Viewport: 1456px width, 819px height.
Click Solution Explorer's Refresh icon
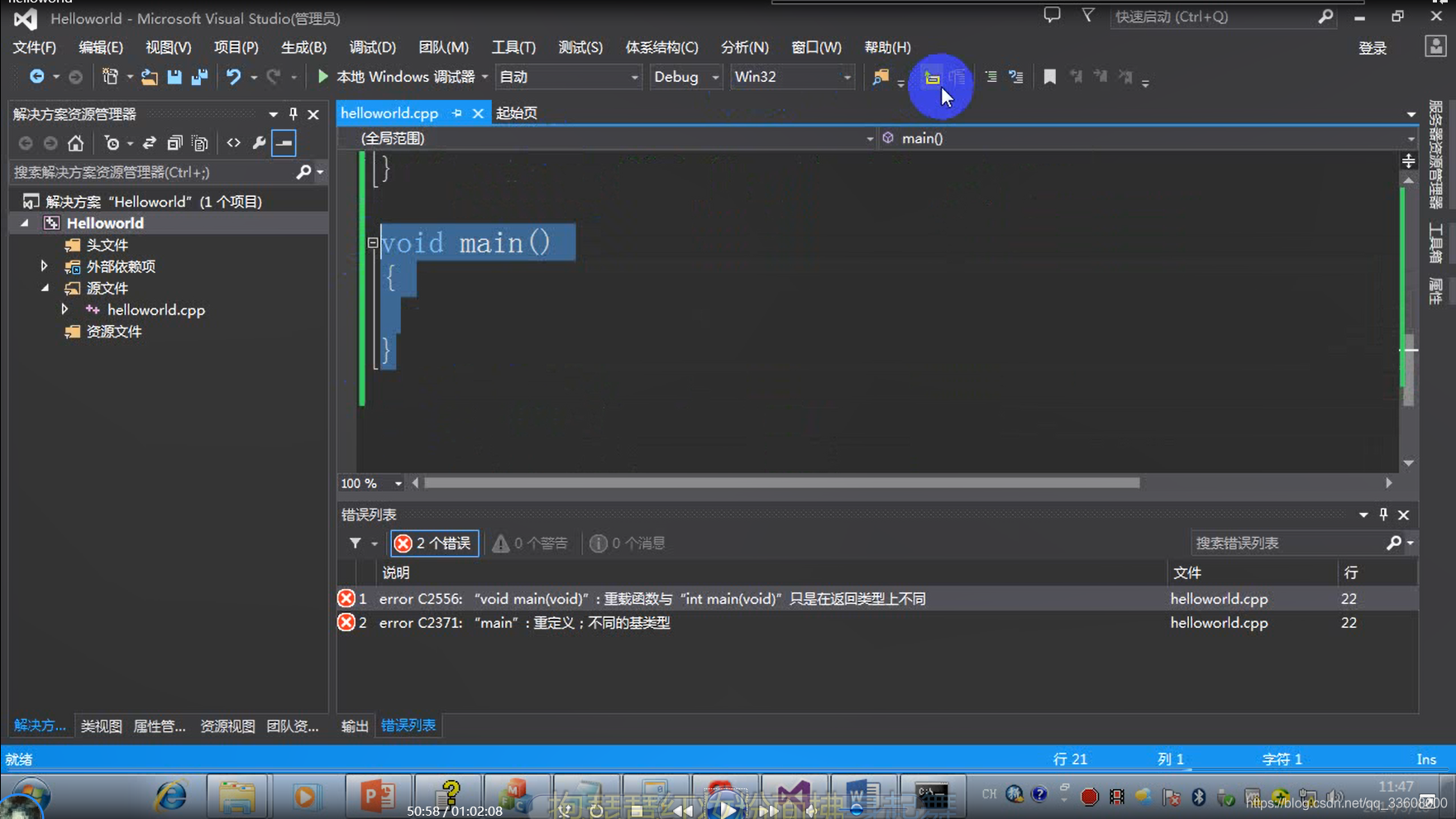150,143
